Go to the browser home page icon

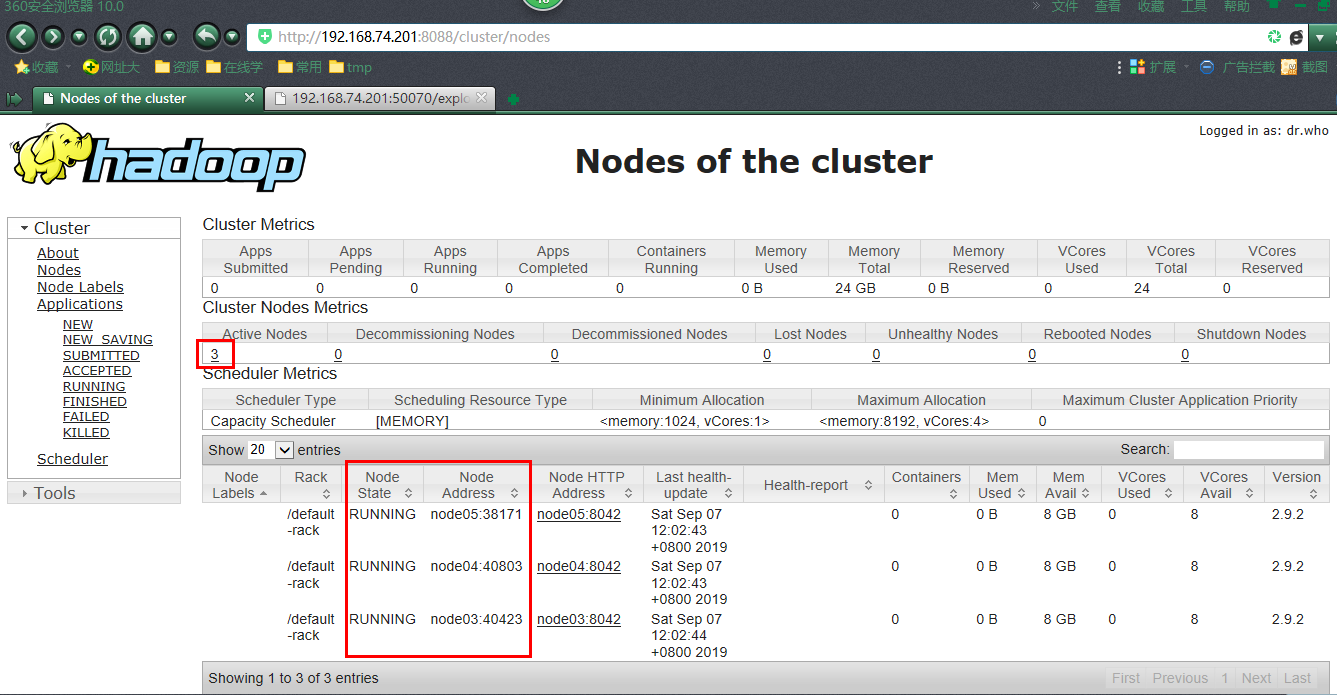[142, 38]
